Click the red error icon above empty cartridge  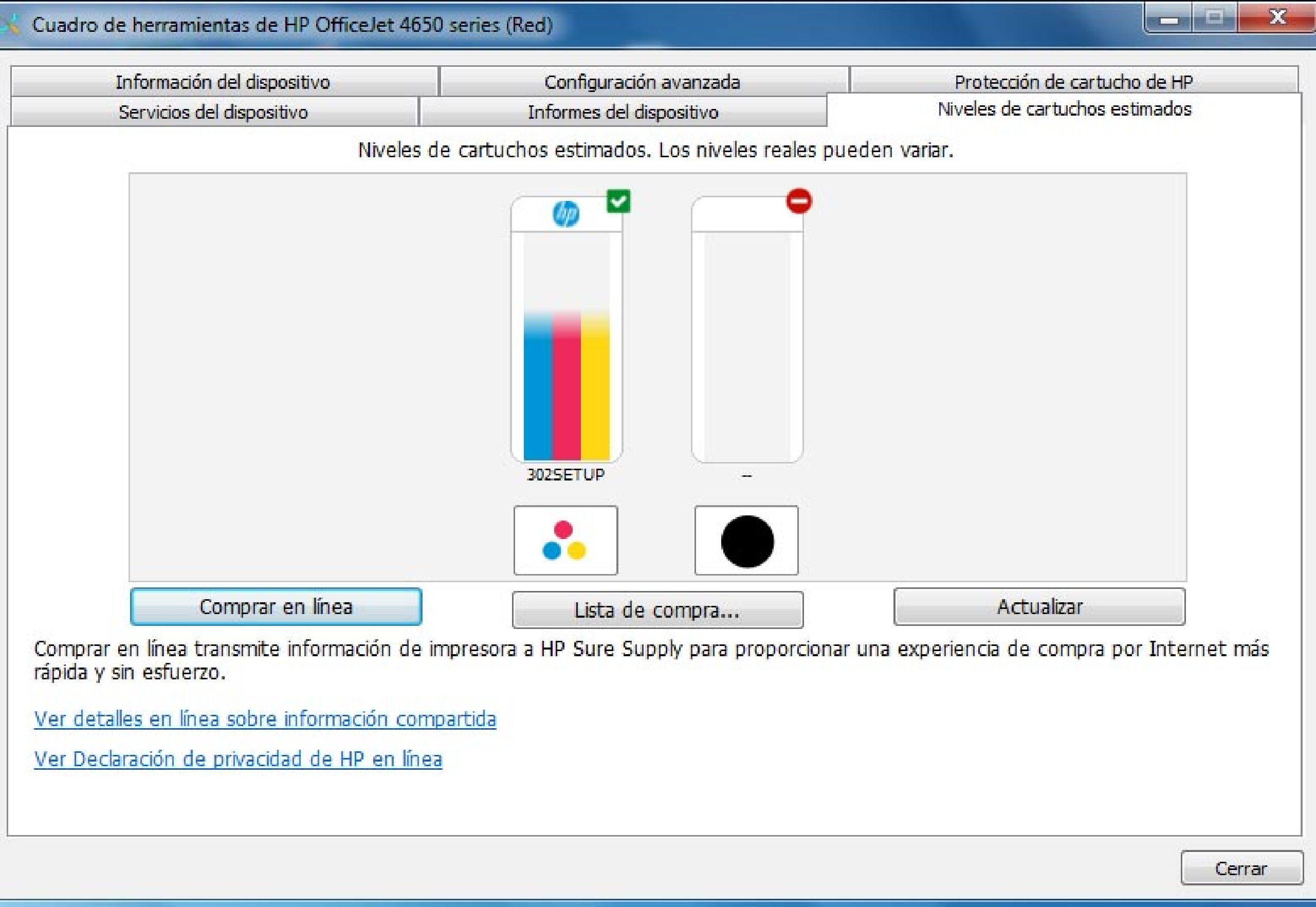(799, 200)
